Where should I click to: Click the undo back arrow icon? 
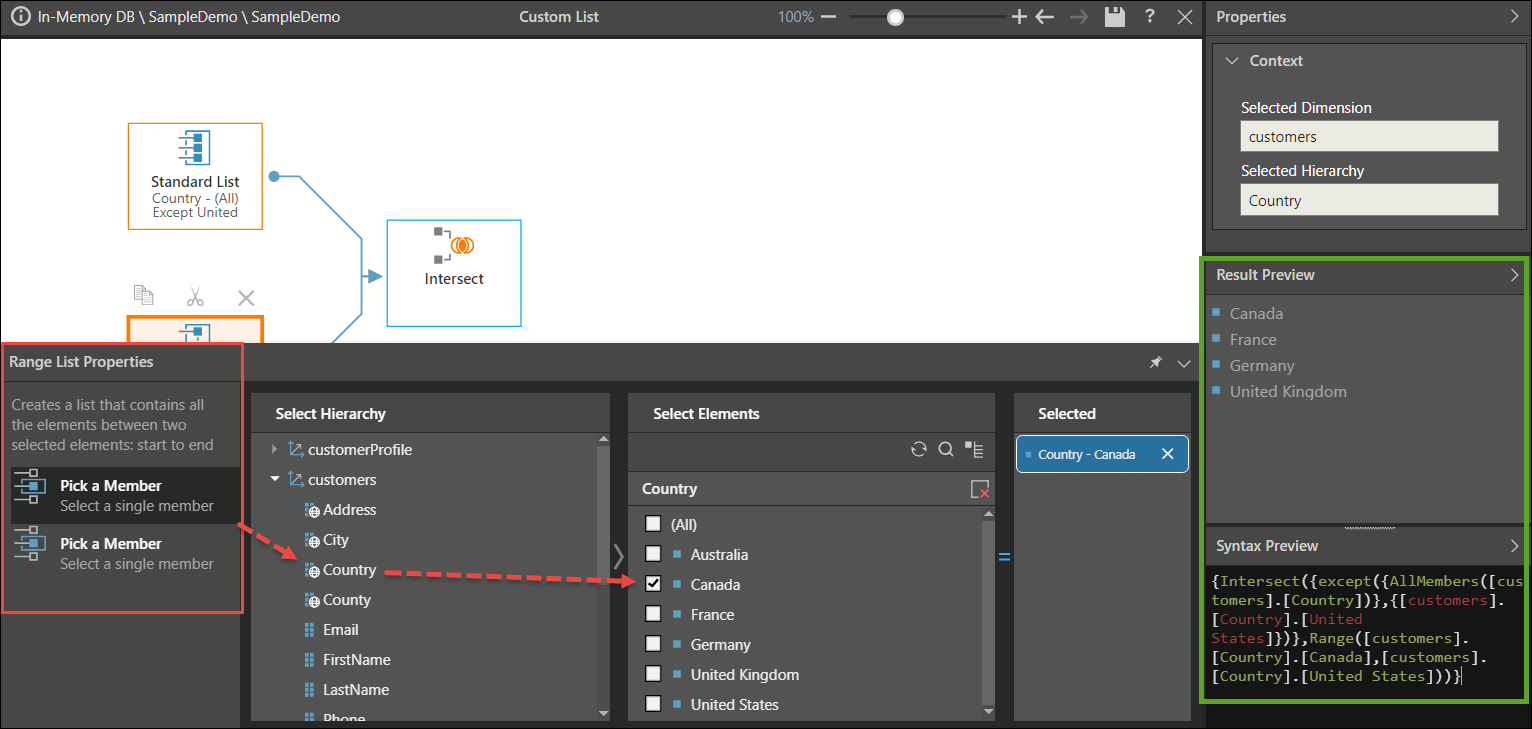1045,17
